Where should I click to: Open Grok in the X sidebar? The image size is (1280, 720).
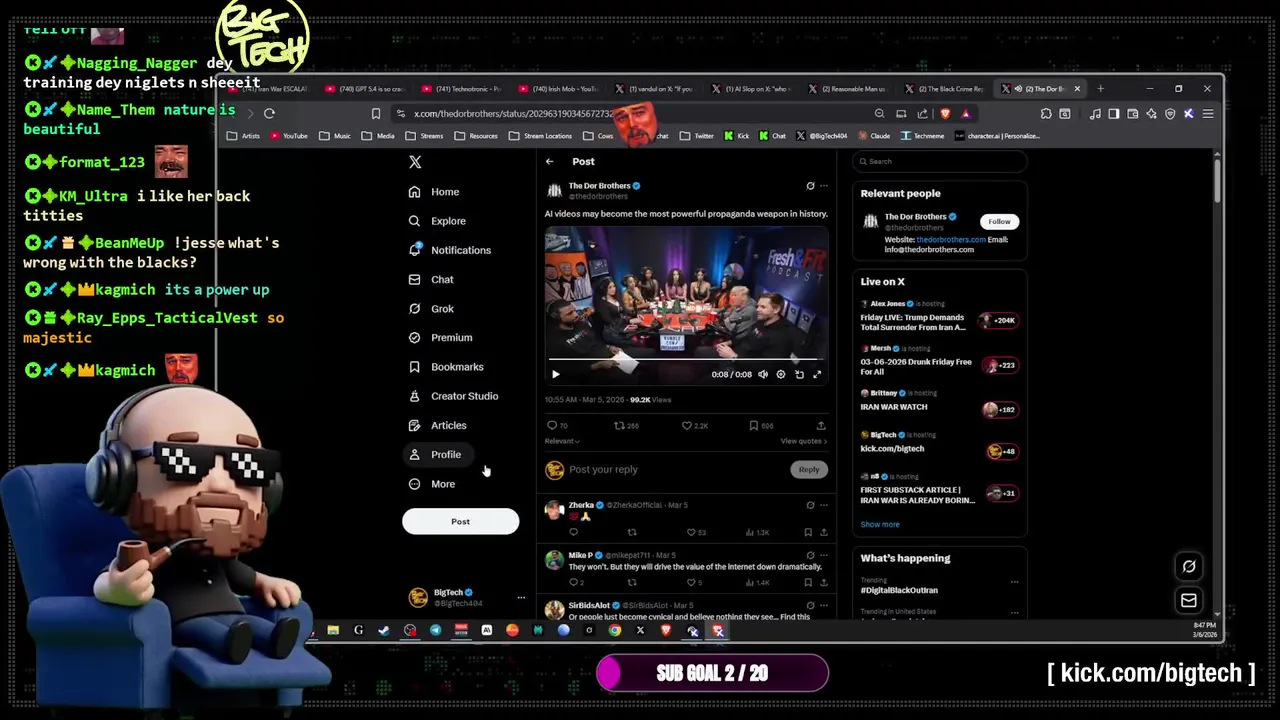click(x=431, y=309)
